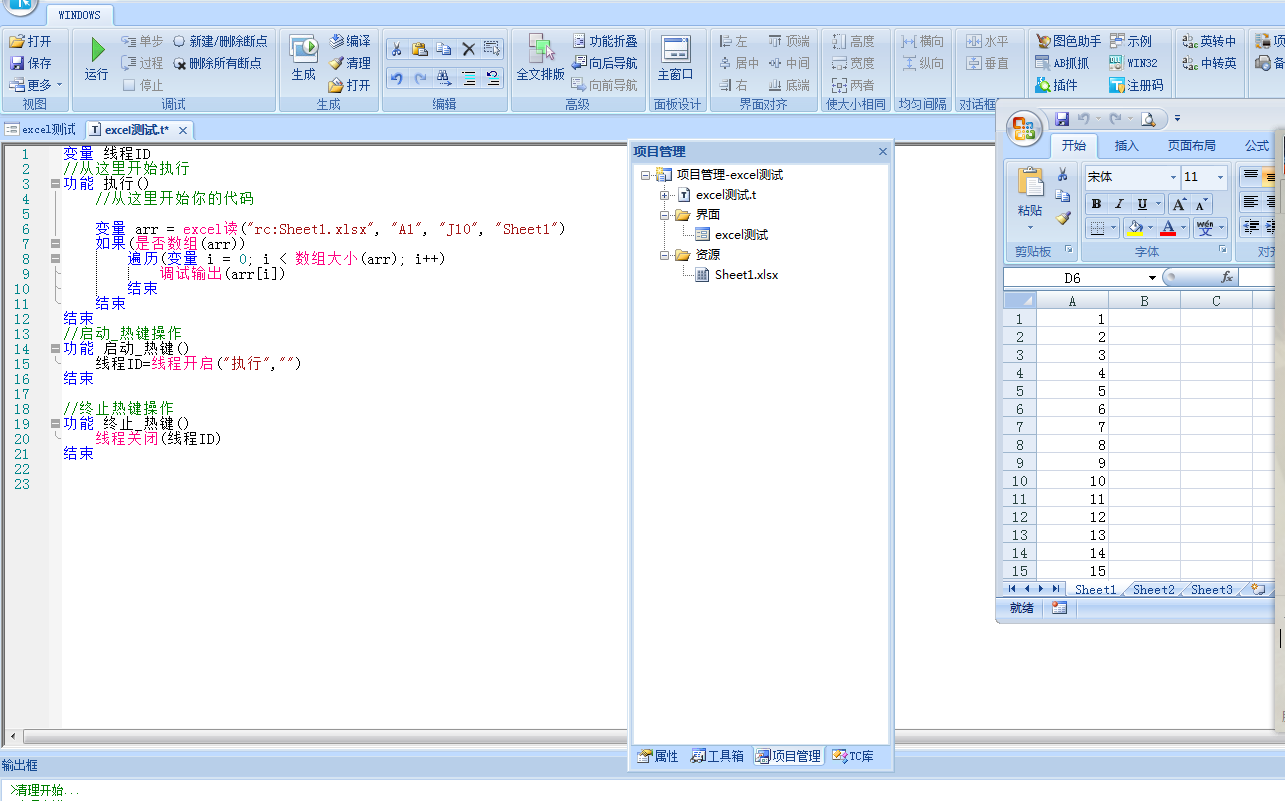Click the cut scissors icon in 编辑 group
Image resolution: width=1285 pixels, height=801 pixels.
(397, 48)
